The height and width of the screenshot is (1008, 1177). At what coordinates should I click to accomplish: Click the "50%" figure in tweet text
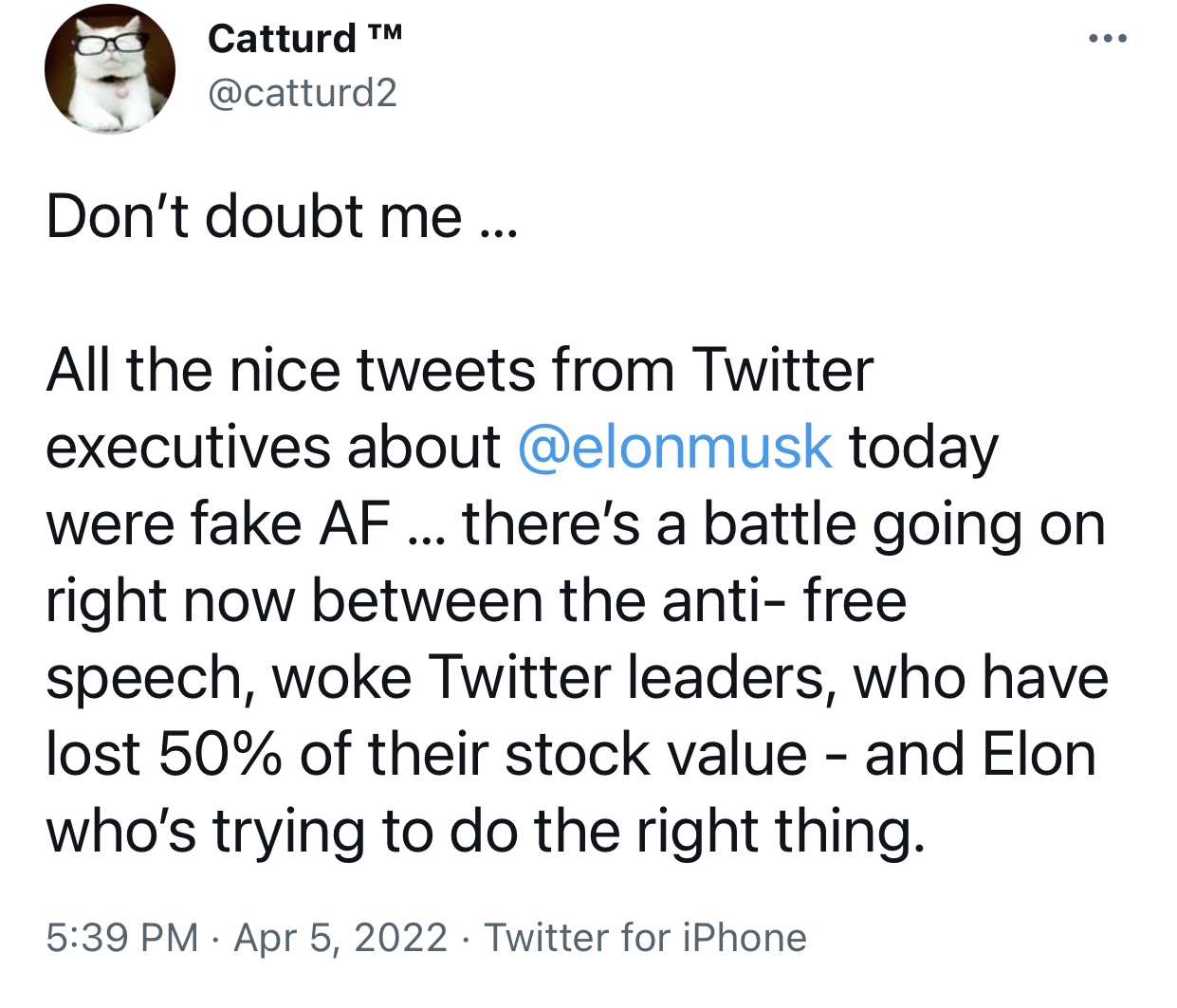(221, 754)
